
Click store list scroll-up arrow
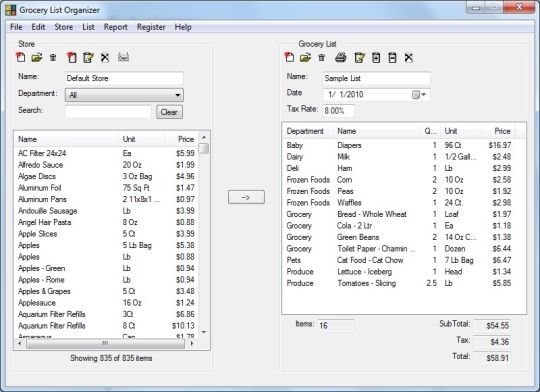pos(204,137)
